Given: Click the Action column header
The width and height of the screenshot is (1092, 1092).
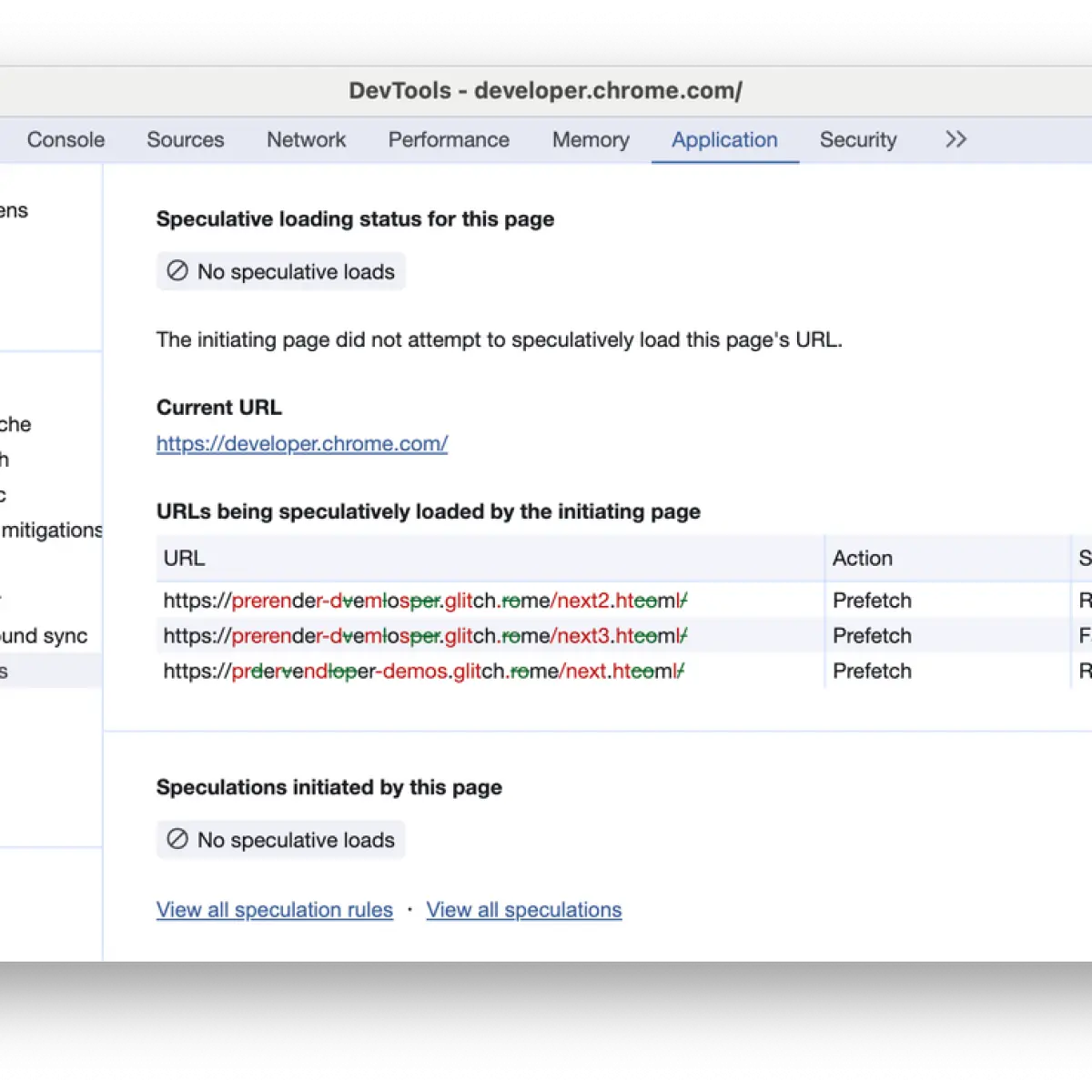Looking at the screenshot, I should [x=947, y=558].
